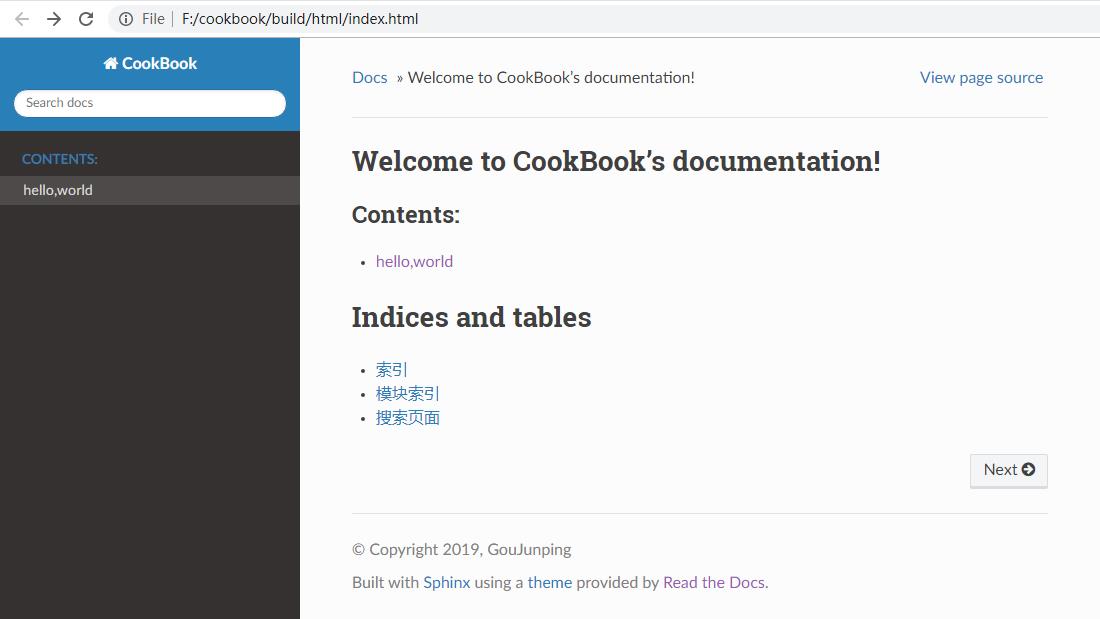Open hello,world link under Contents

pyautogui.click(x=415, y=262)
